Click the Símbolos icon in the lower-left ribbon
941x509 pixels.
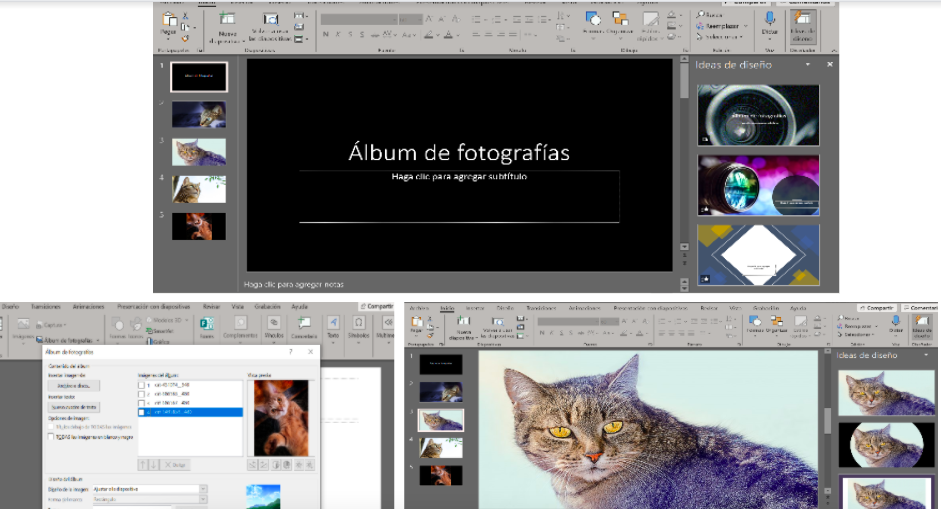pos(358,323)
